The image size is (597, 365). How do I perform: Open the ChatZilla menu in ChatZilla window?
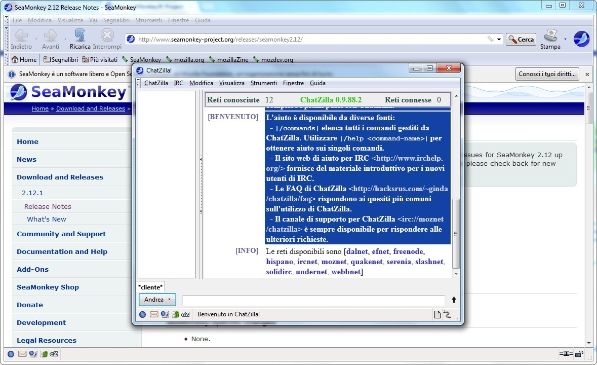(x=156, y=83)
